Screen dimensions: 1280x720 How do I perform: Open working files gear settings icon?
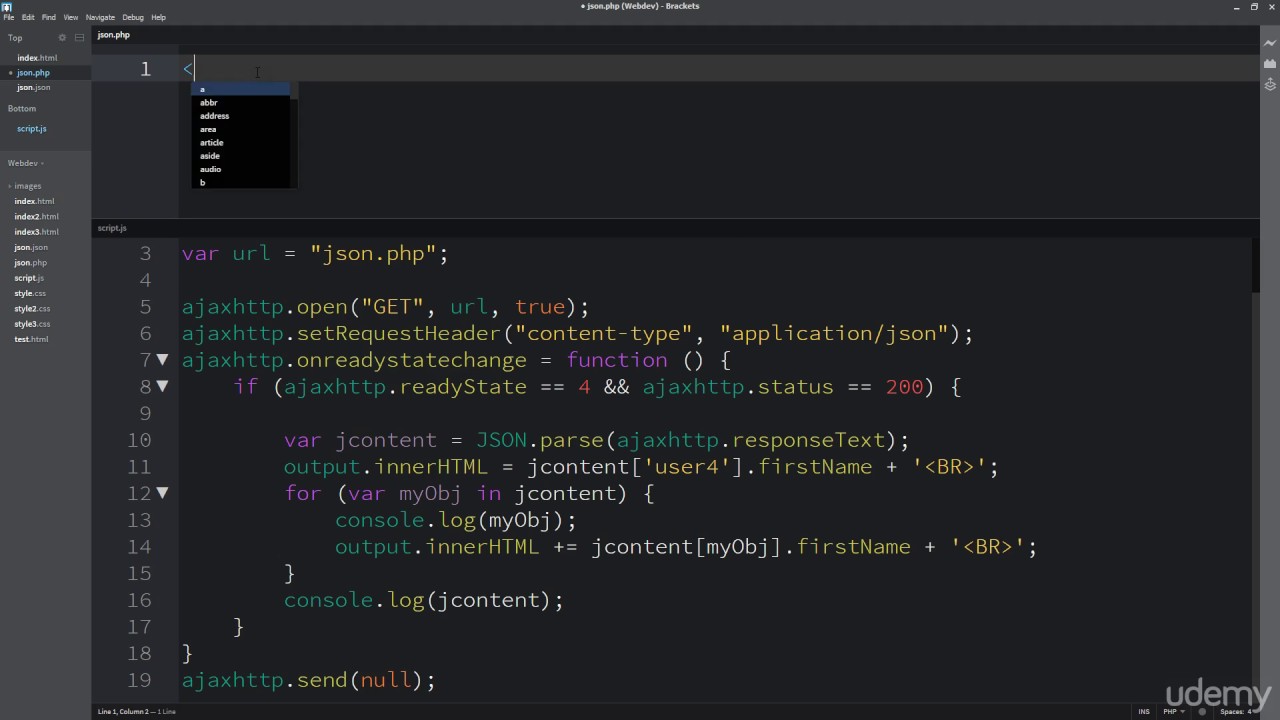point(62,38)
